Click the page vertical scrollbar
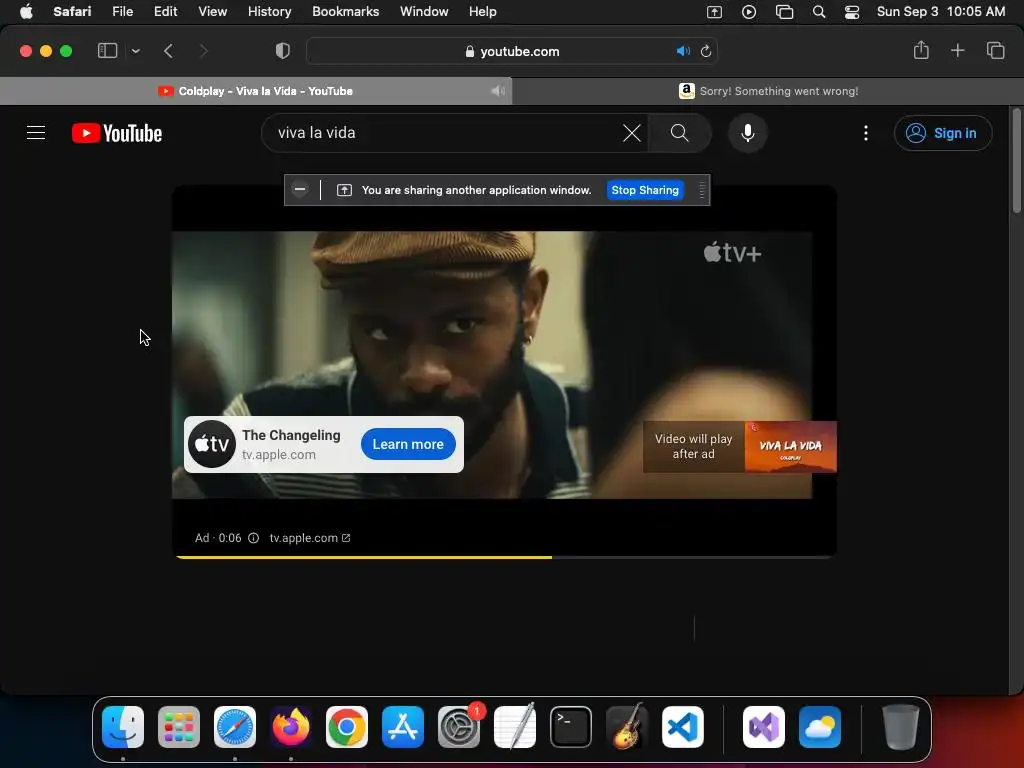 point(1016,161)
